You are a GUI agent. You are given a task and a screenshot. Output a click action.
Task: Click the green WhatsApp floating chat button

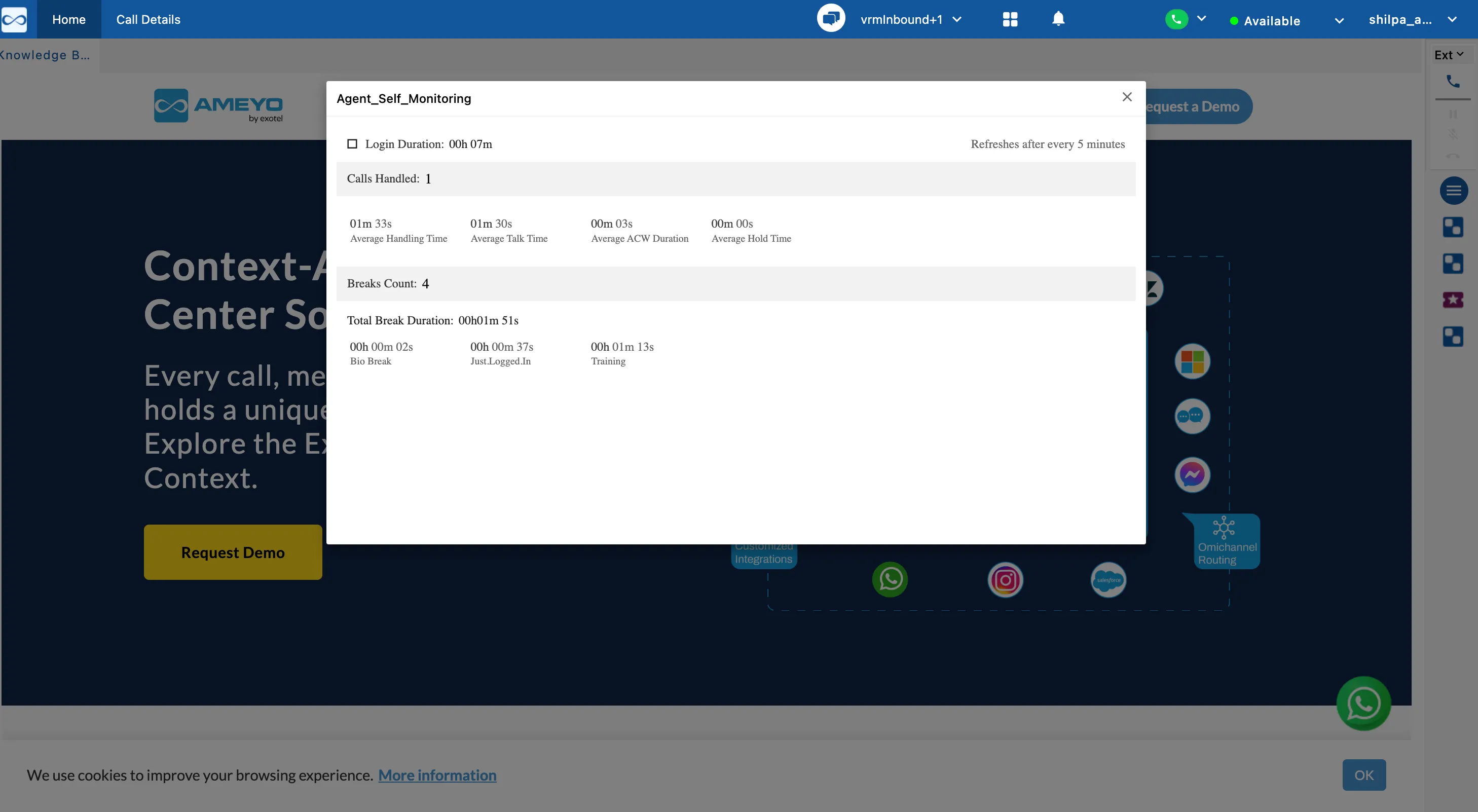tap(1363, 703)
